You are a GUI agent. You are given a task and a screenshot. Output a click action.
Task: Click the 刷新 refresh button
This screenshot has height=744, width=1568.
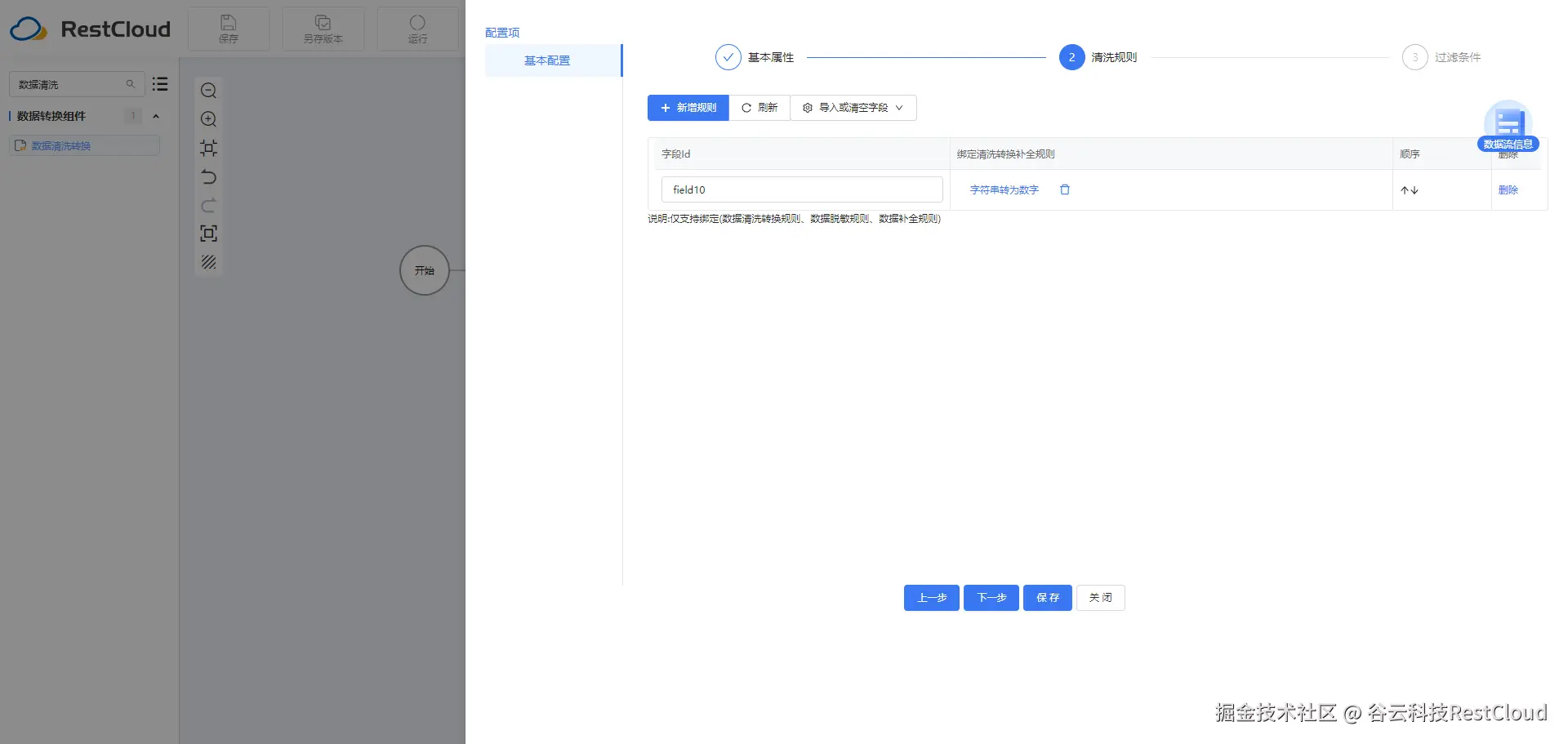point(759,108)
